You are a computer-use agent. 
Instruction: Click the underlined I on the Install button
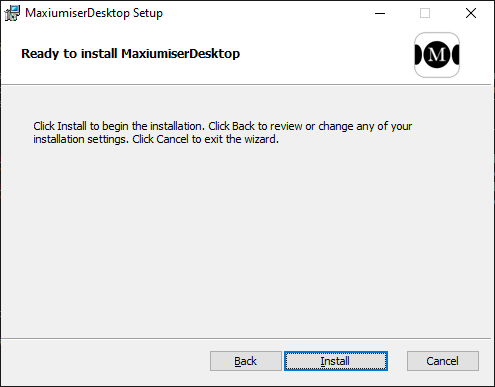tap(322, 361)
